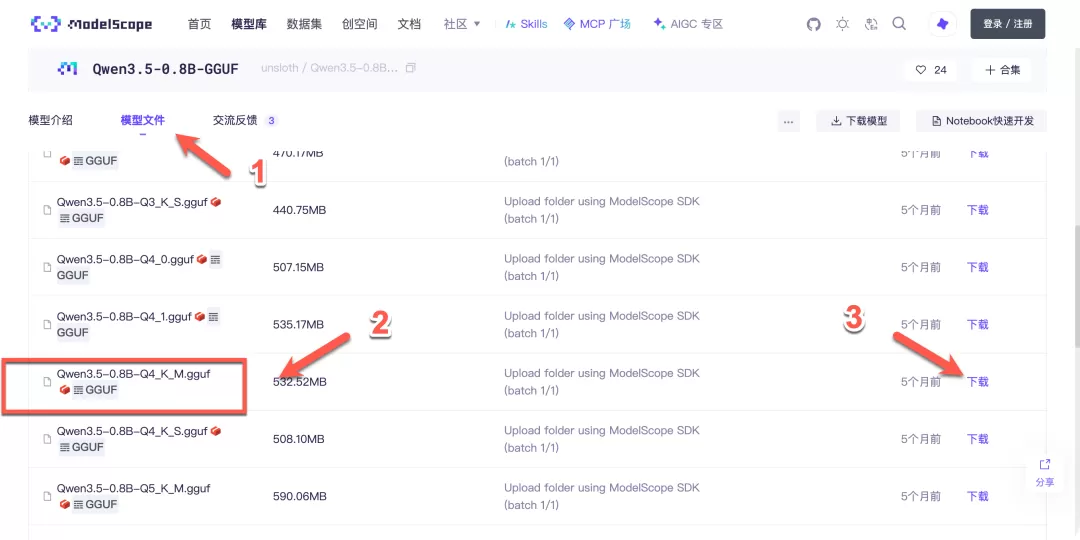Click the unsloth / Qwen3.5-0.8B… model path

(330, 68)
